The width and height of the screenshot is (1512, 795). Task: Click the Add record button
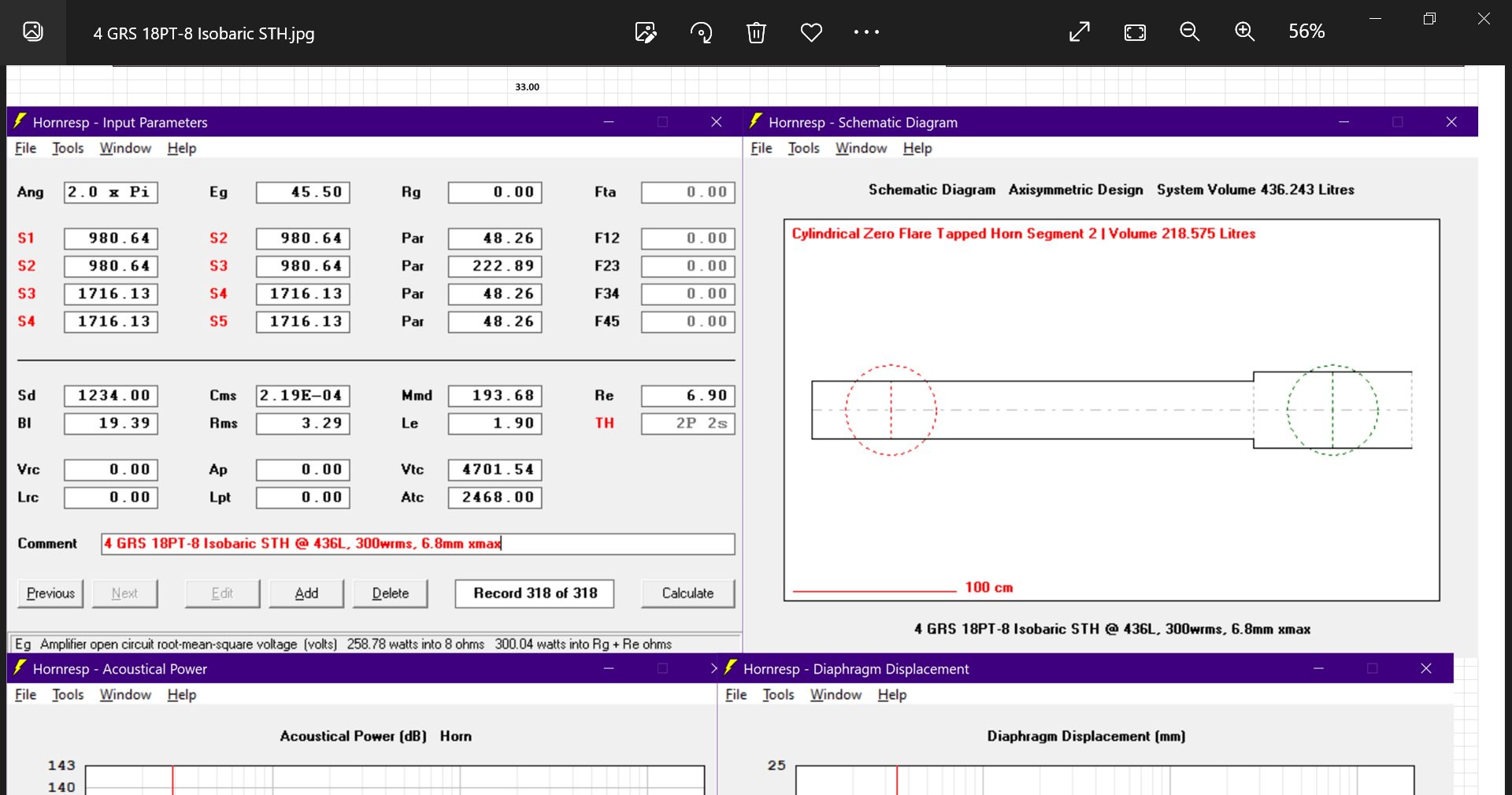306,593
